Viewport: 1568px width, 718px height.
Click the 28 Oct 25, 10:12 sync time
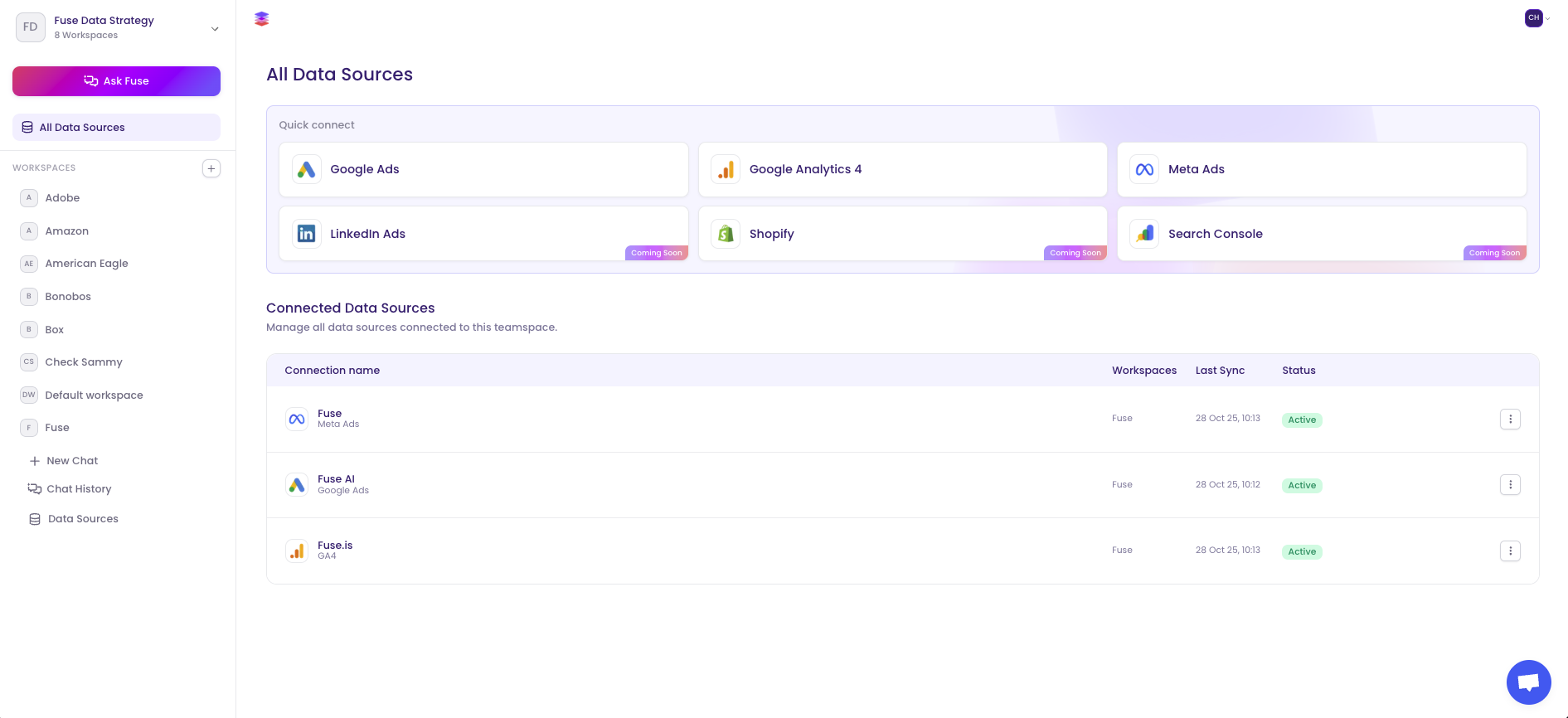[1227, 485]
